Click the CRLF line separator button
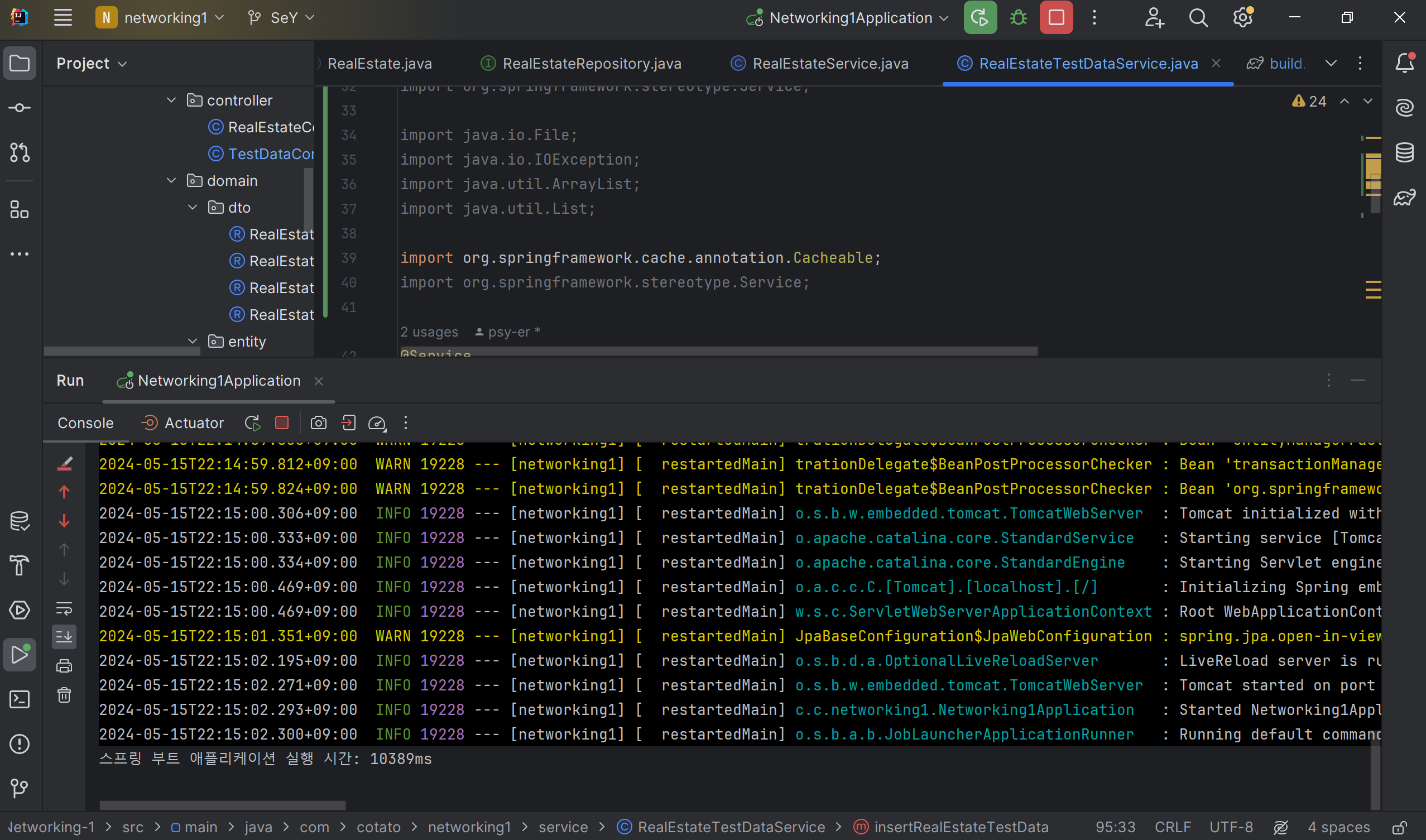Viewport: 1426px width, 840px height. click(1173, 828)
